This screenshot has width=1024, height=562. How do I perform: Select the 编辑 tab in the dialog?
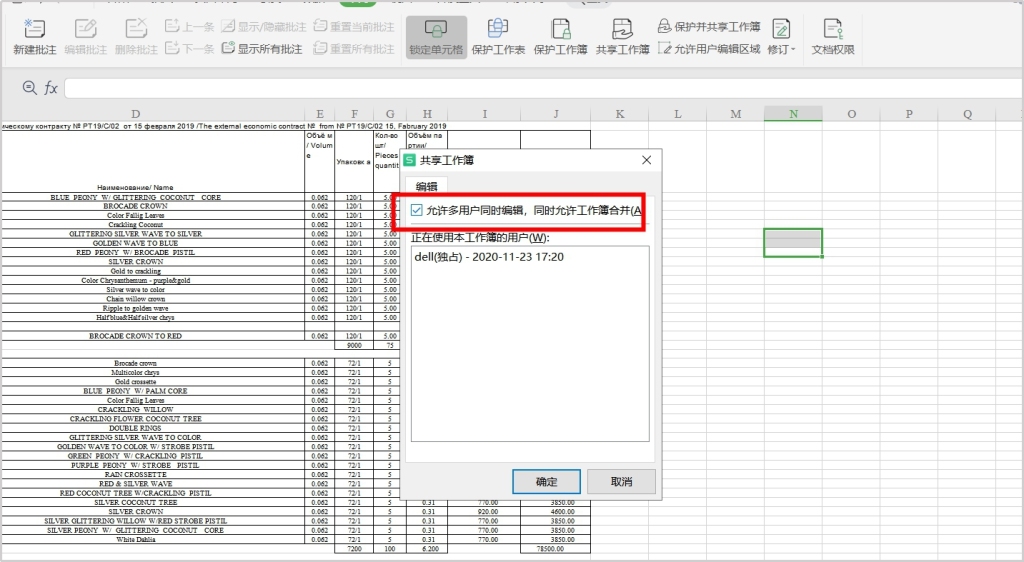[x=426, y=187]
